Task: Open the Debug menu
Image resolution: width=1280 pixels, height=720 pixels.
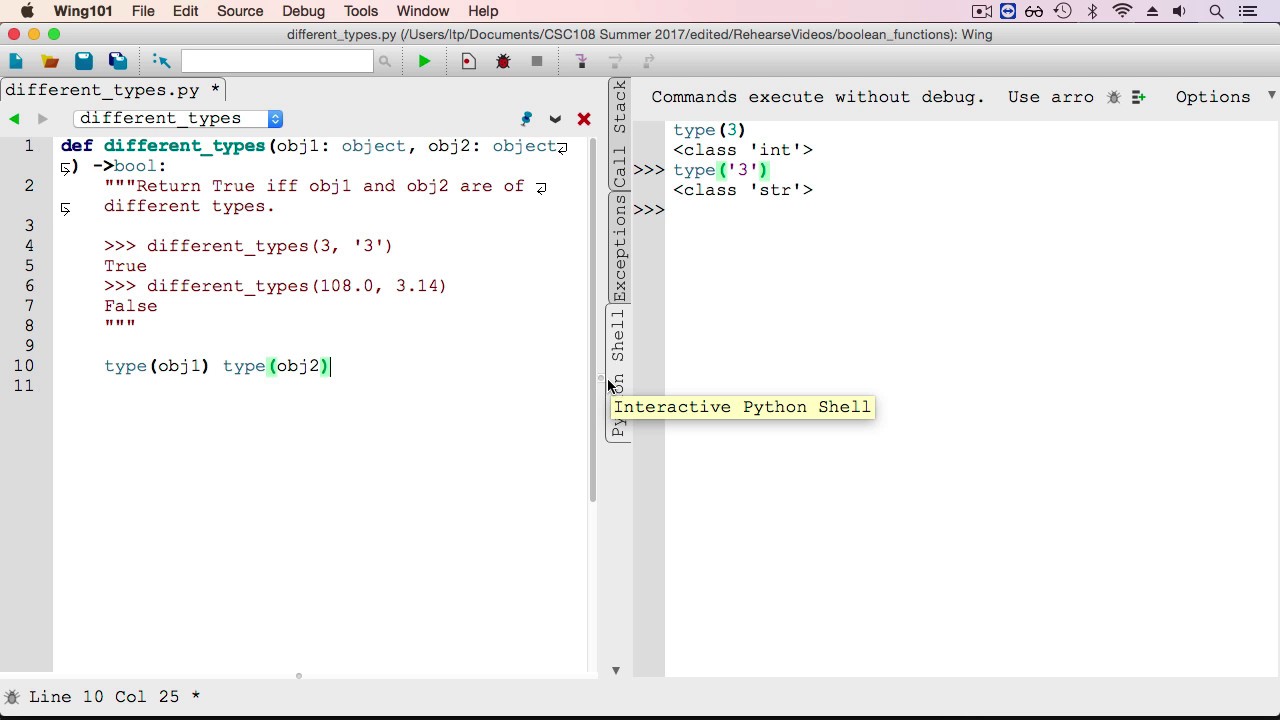Action: pyautogui.click(x=303, y=11)
